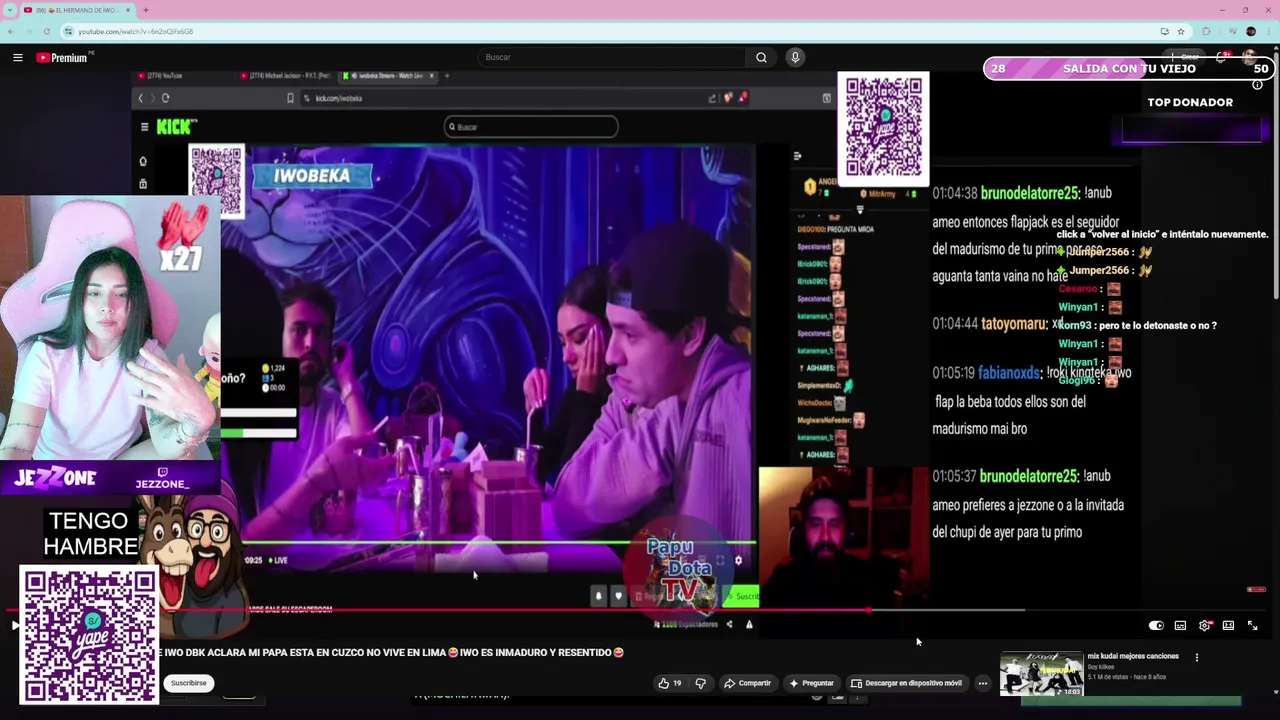The image size is (1280, 720).
Task: Open 'mix kudai mejores canciones' title
Action: (x=1133, y=656)
